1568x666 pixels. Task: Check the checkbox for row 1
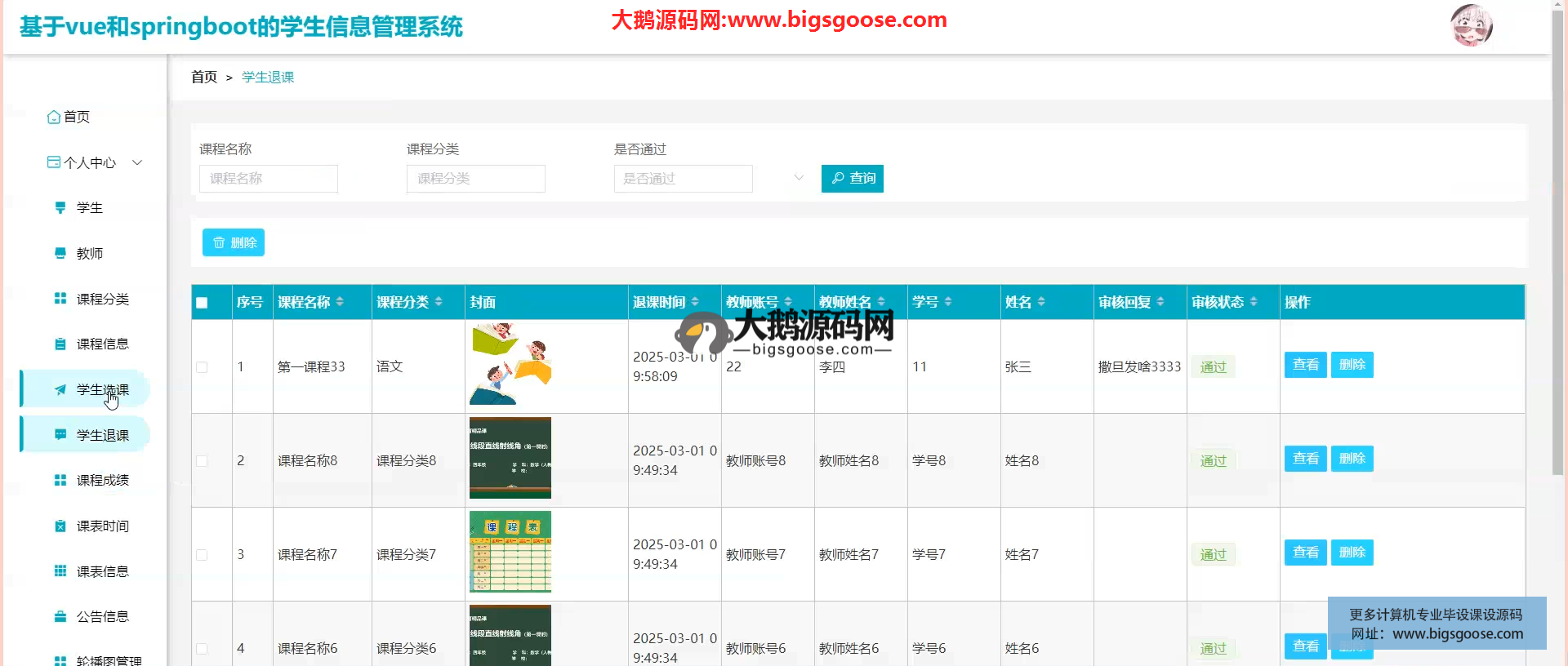pos(202,367)
